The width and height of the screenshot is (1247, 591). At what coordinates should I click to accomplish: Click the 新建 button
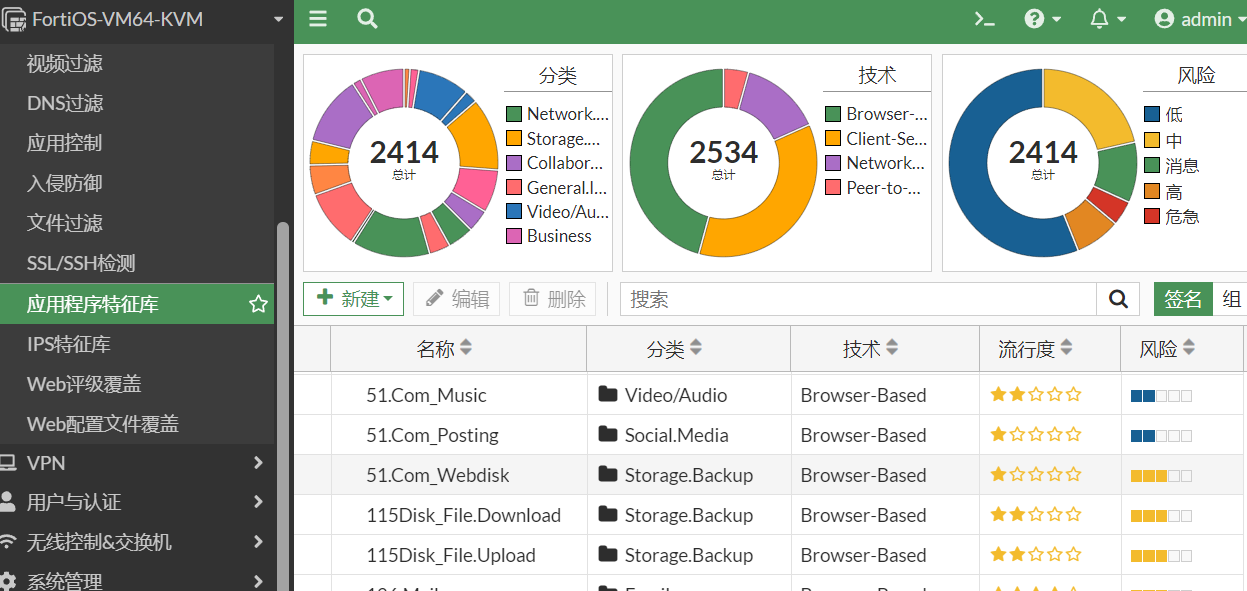353,299
